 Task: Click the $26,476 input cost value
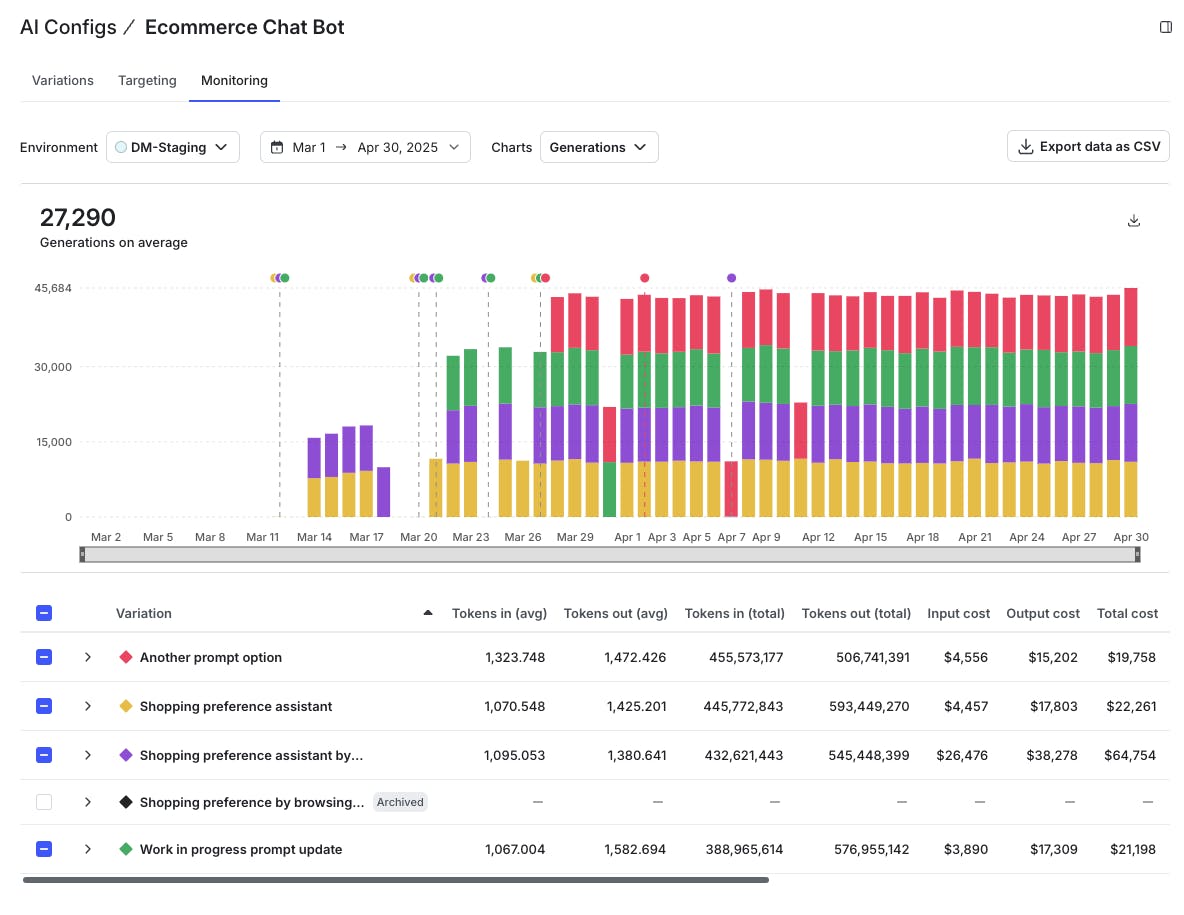pyautogui.click(x=962, y=755)
